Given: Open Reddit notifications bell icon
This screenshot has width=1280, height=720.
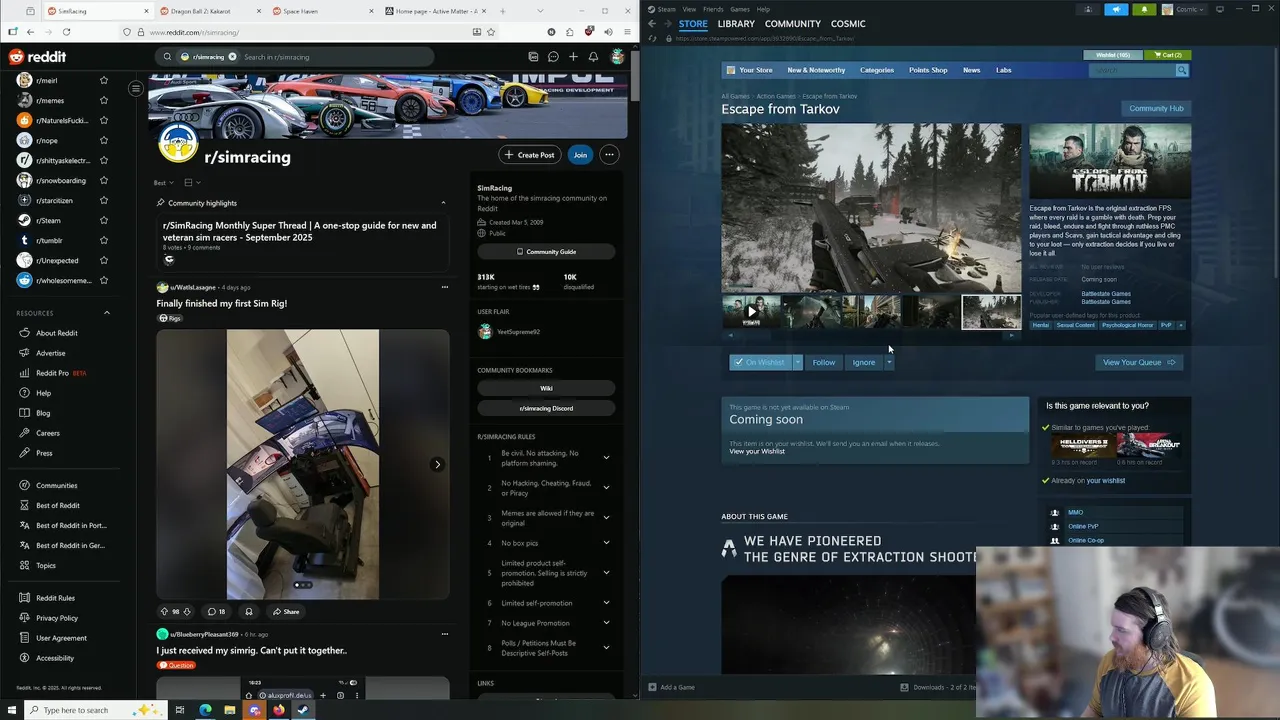Looking at the screenshot, I should 593,57.
